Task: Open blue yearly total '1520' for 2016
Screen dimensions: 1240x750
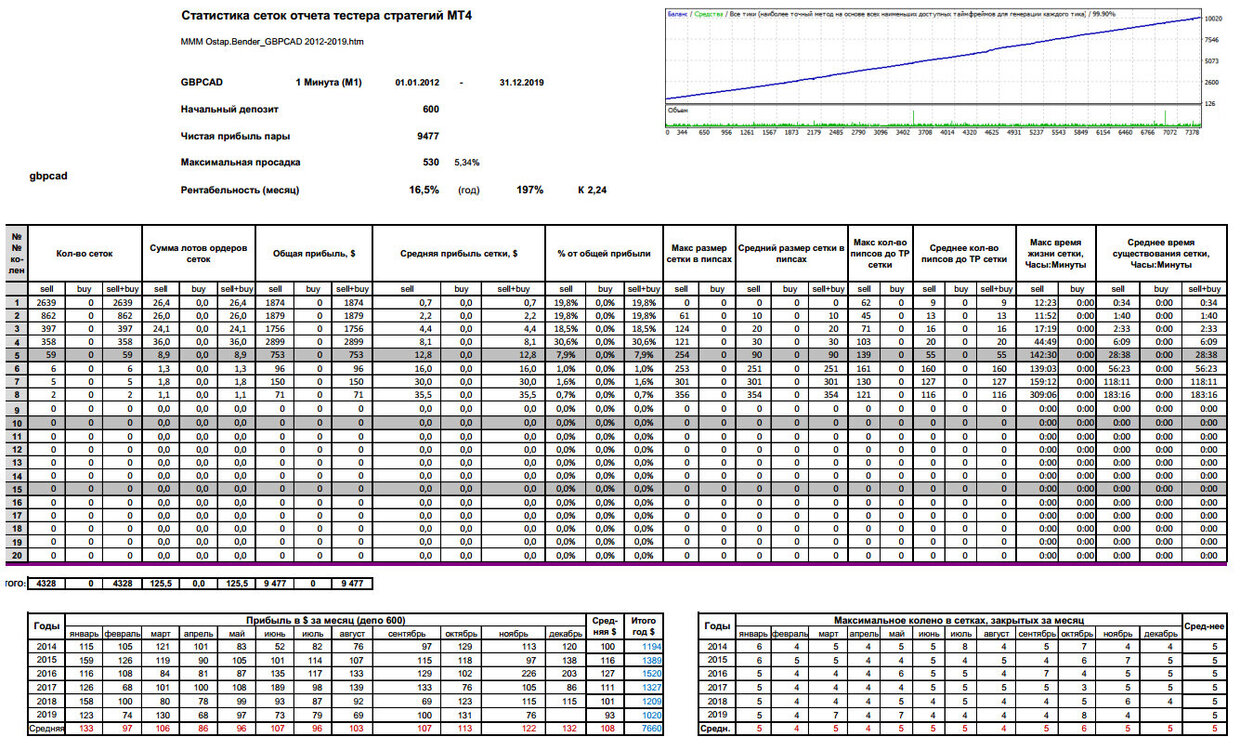Action: [x=642, y=674]
